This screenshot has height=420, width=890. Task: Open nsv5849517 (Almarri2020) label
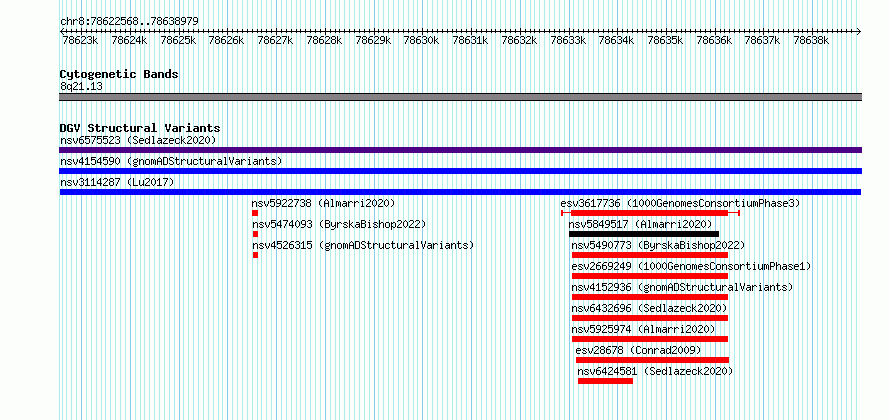640,224
